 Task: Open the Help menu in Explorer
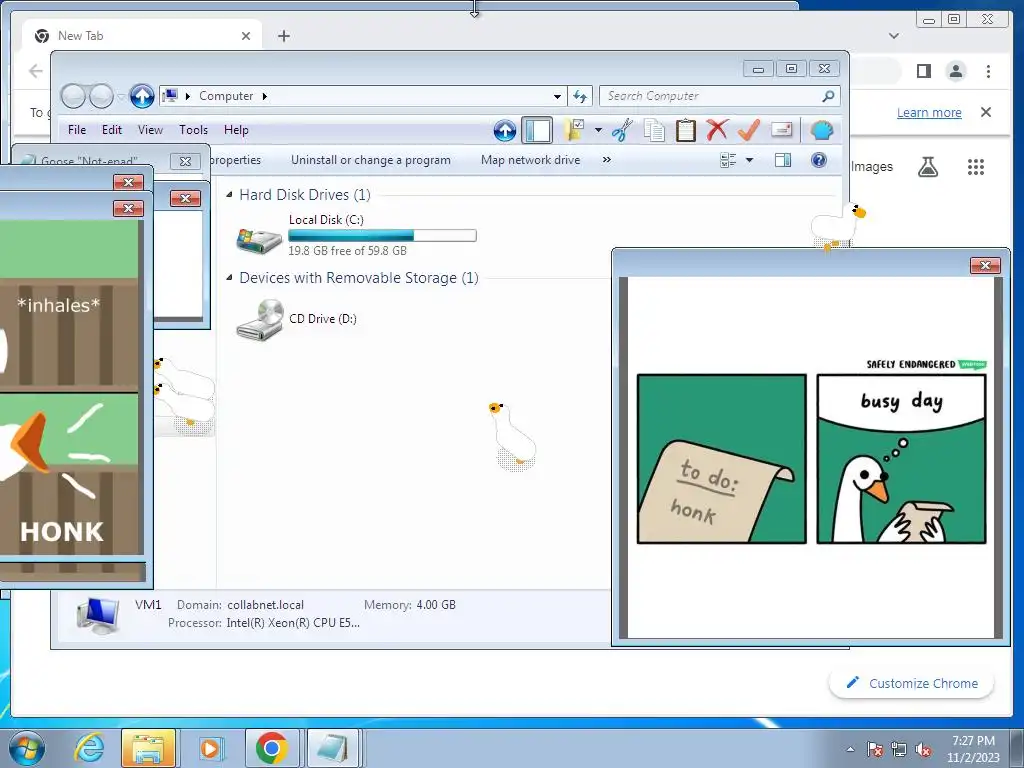[236, 130]
